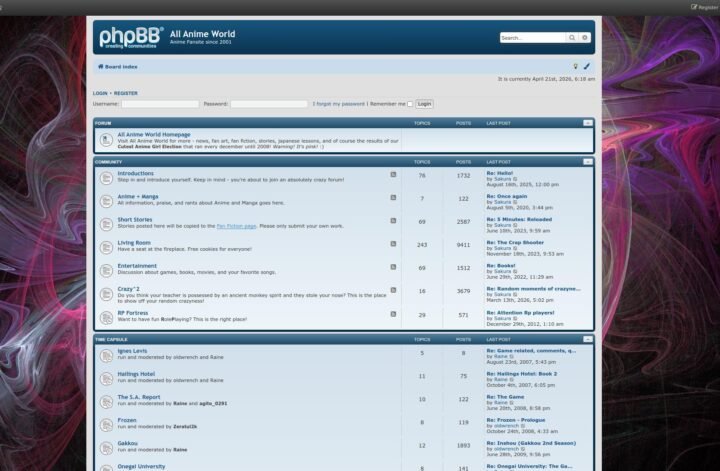Screen dimensions: 720x471
Task: Click the search magnifier icon button
Action: tap(572, 38)
